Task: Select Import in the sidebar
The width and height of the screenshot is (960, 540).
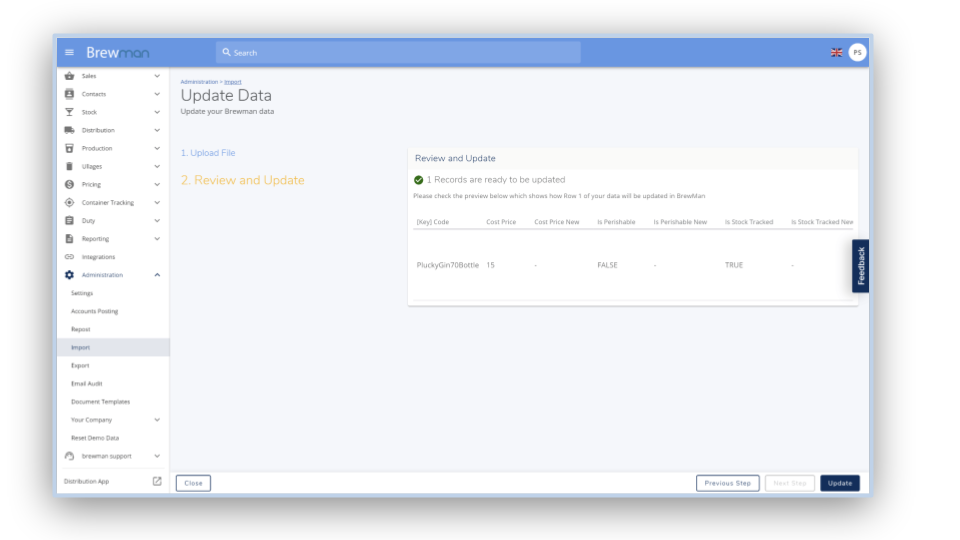Action: (113, 347)
